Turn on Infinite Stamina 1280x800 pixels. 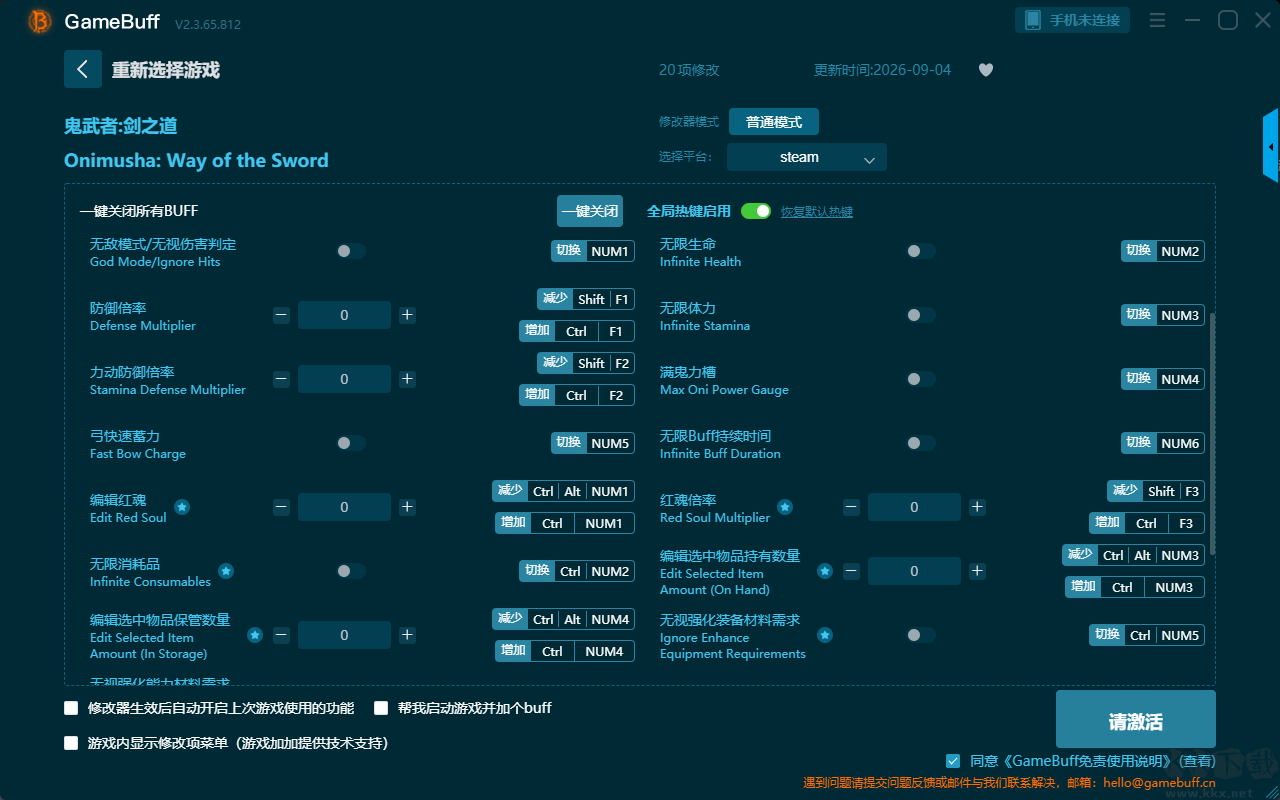pos(921,315)
